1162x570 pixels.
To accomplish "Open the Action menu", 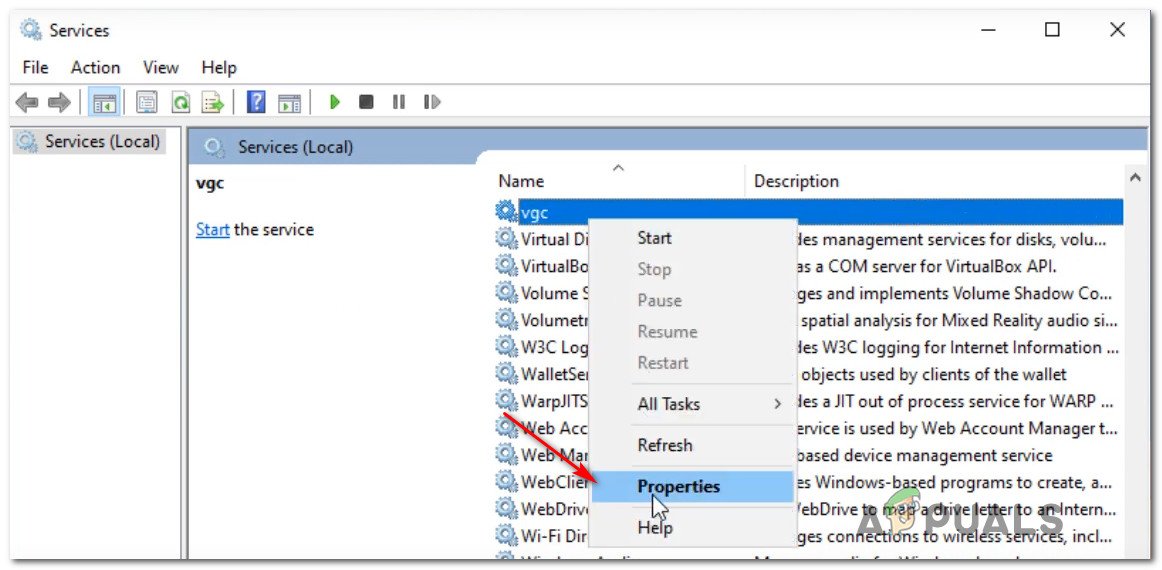I will (95, 67).
